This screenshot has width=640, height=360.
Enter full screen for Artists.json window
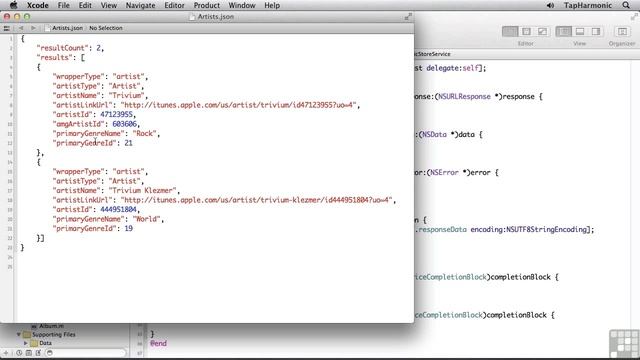coord(408,17)
